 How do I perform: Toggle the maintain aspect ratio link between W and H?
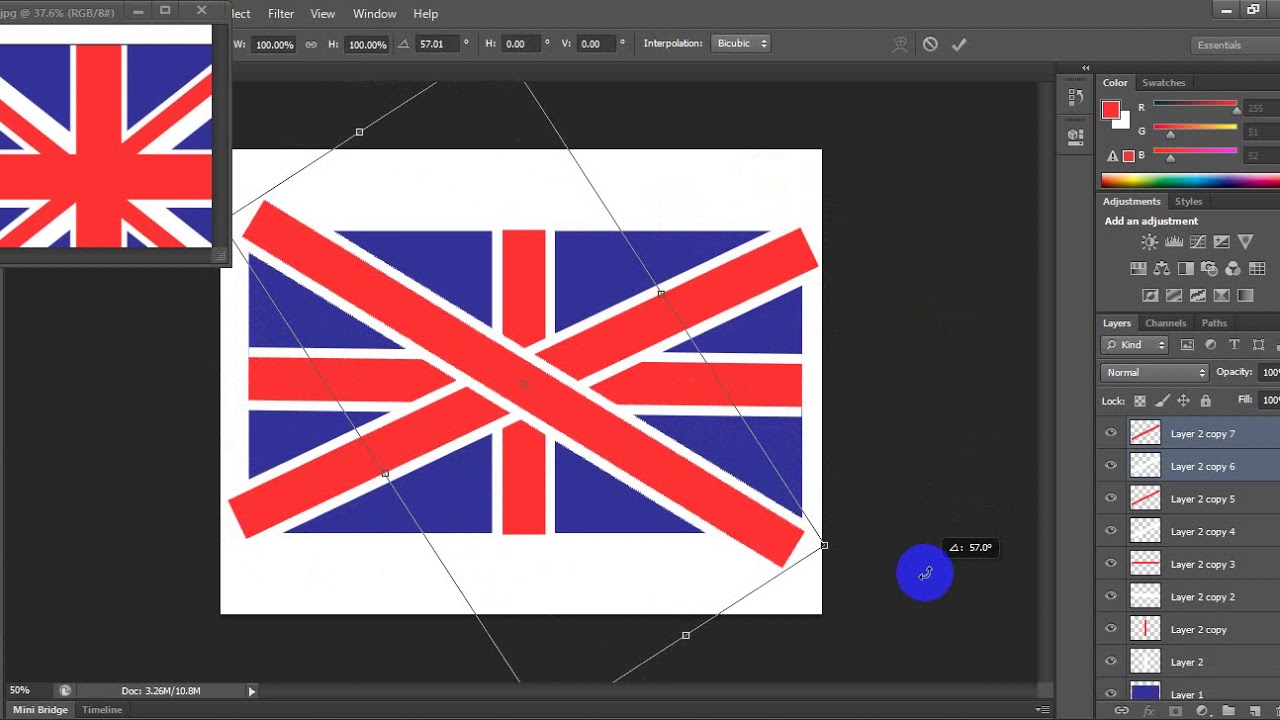[x=311, y=44]
